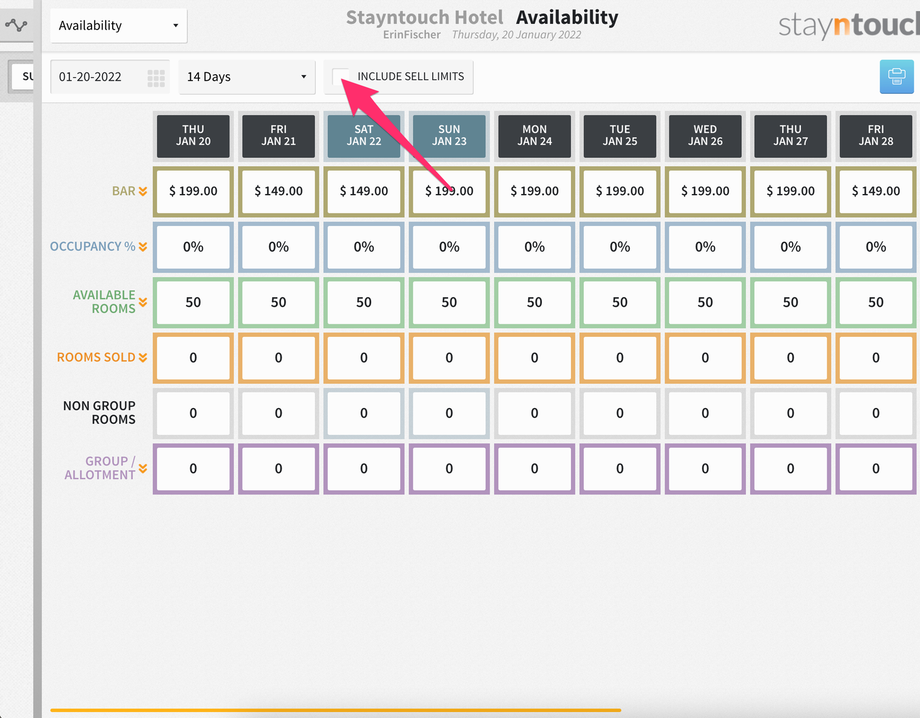Click the rooms sold cell for Jan 27
This screenshot has width=920, height=718.
pyautogui.click(x=791, y=358)
